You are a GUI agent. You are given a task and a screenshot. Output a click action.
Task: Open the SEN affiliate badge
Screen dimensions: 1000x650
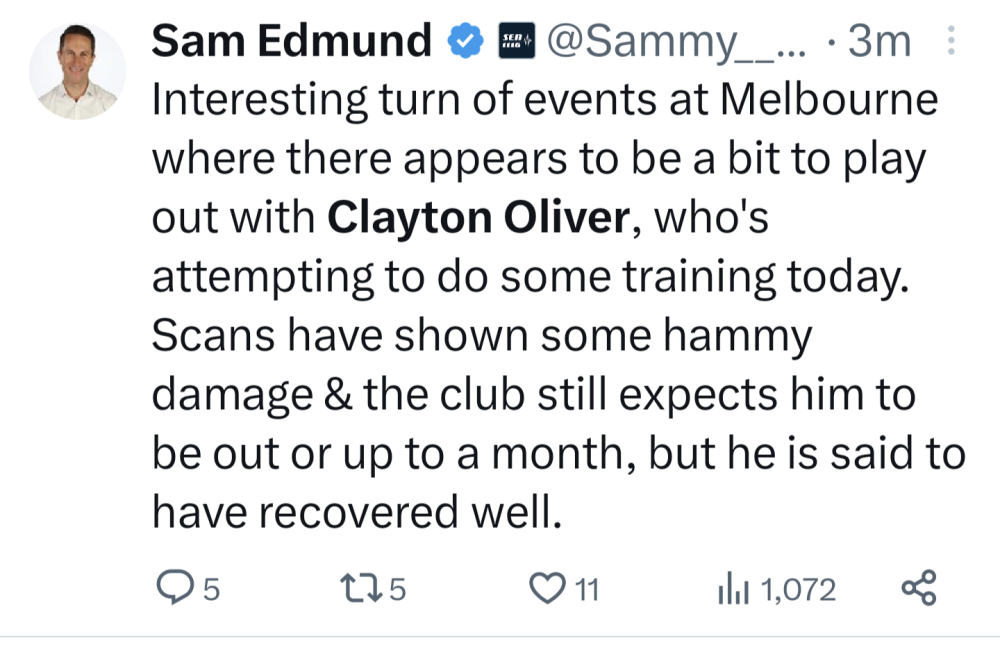[x=517, y=41]
